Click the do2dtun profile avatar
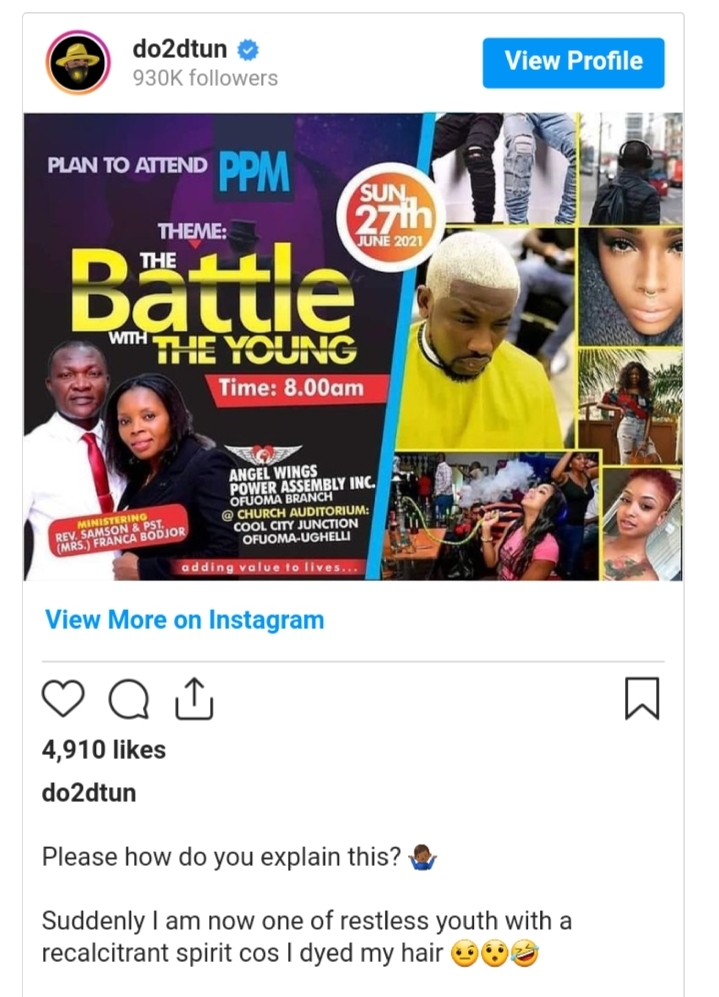 point(78,62)
